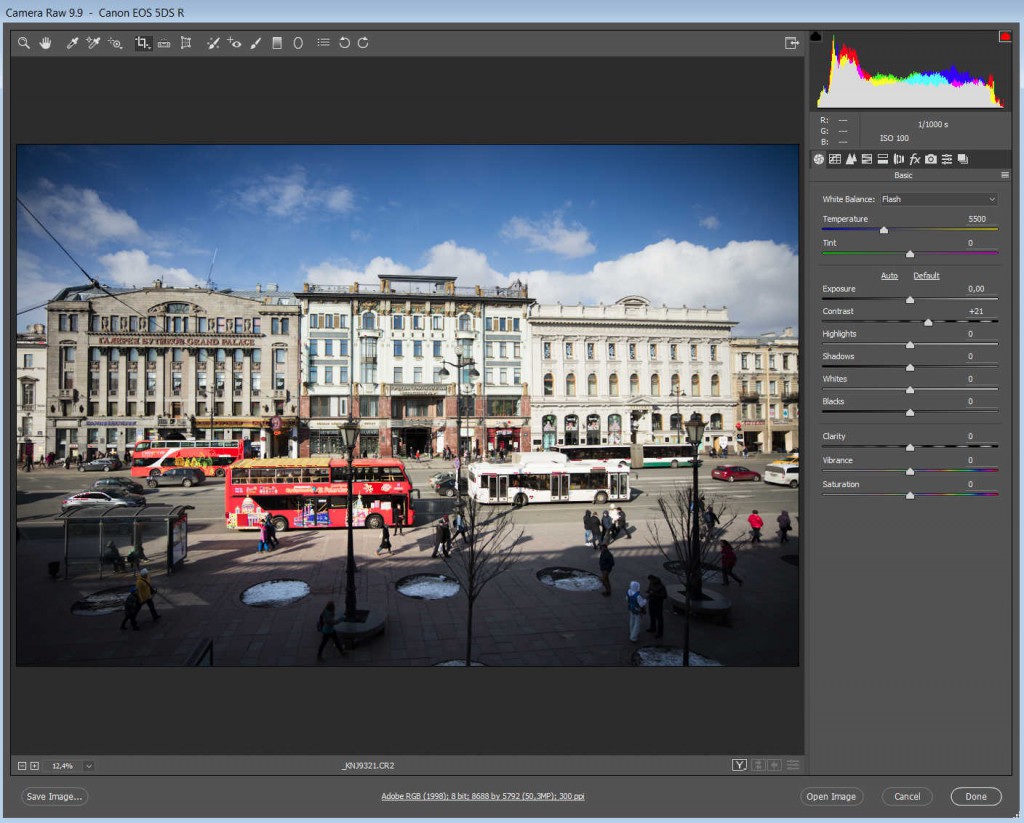Rotate image 90° counterclockwise
Image resolution: width=1024 pixels, height=823 pixels.
344,43
